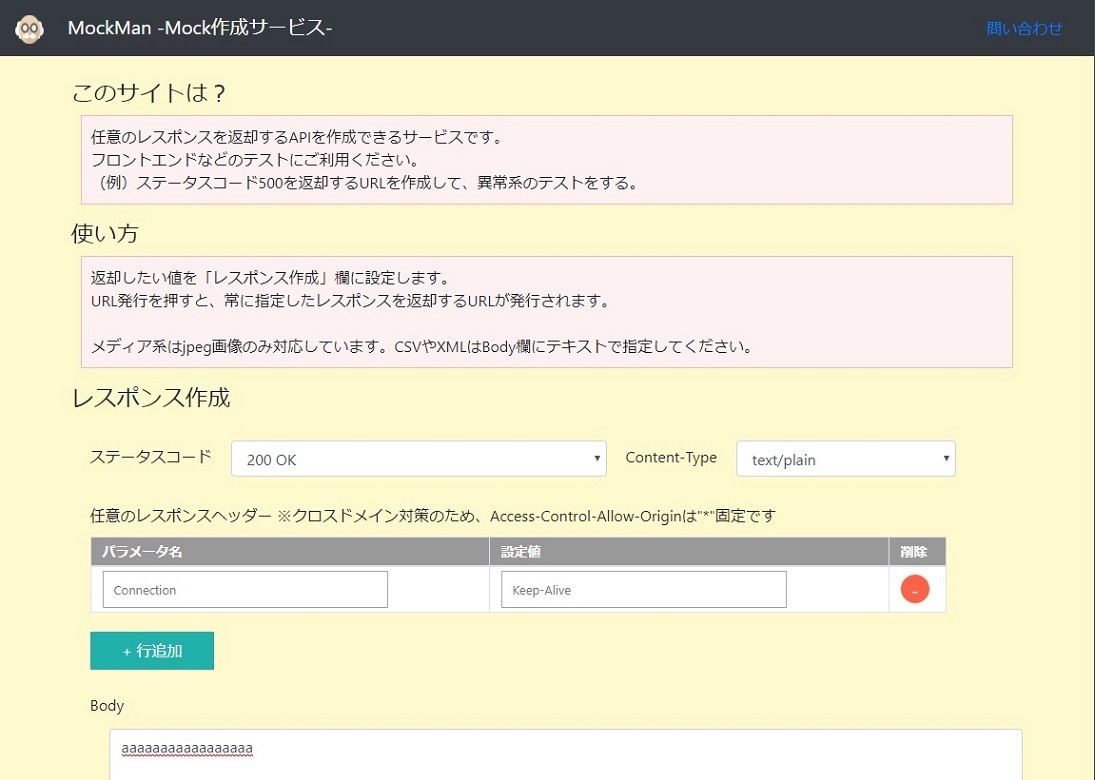Delete the header row with red minus button
Screen dimensions: 1095x780
pos(914,590)
